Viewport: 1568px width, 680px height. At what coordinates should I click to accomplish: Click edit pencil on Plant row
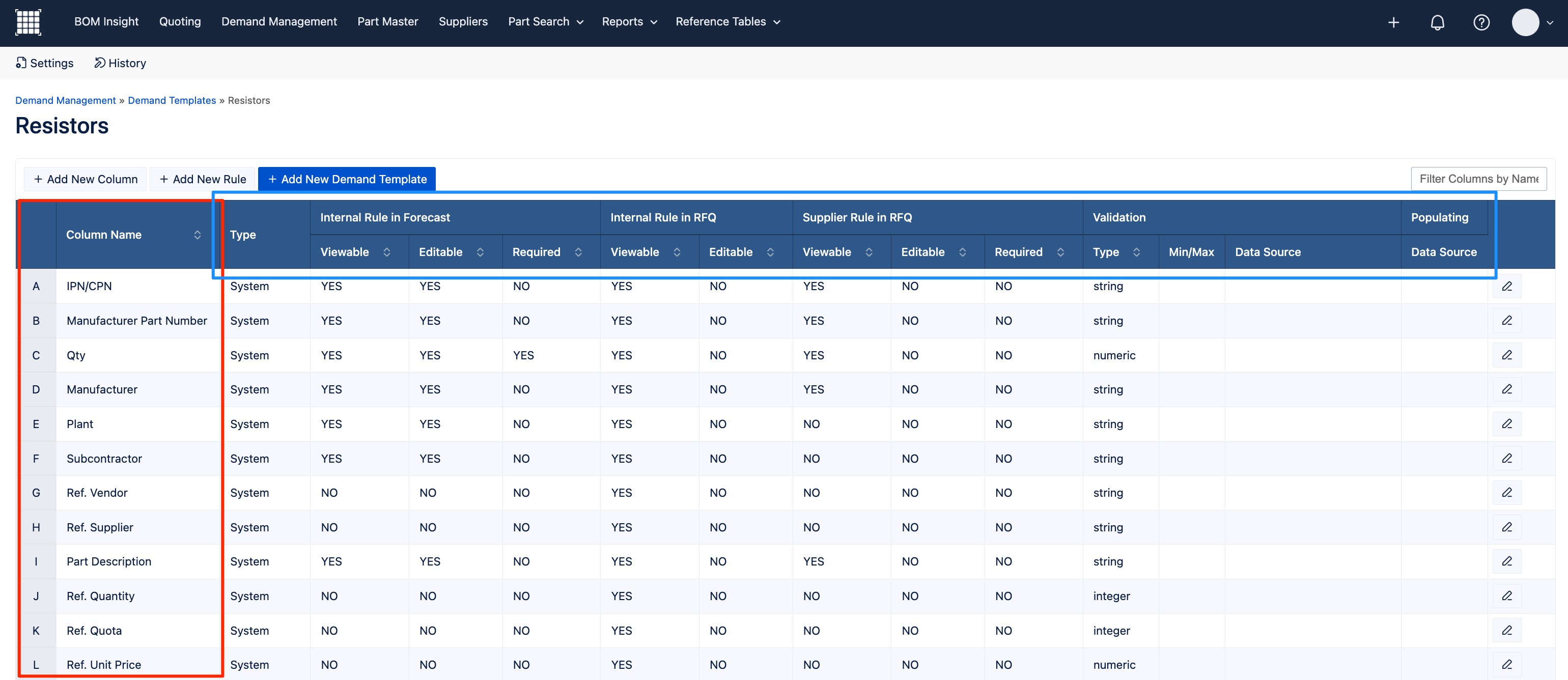click(1506, 423)
